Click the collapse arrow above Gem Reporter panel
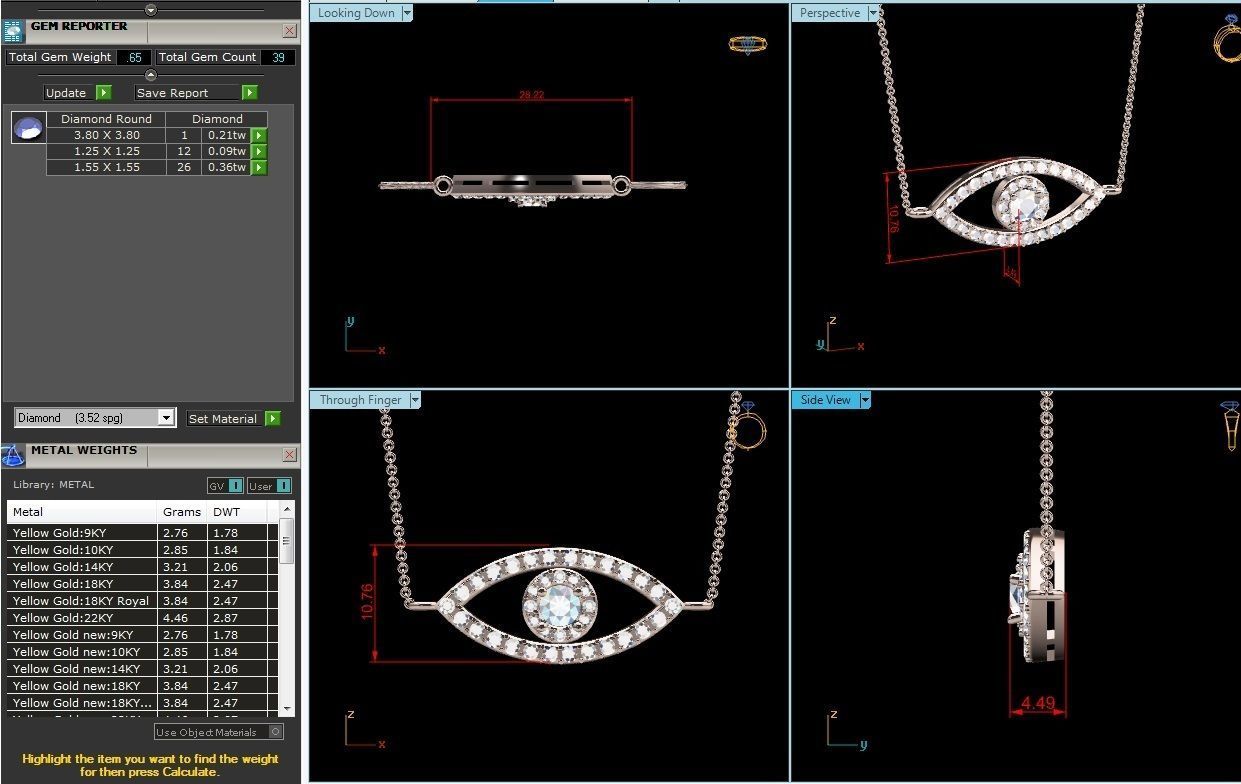1241x784 pixels. (x=151, y=10)
